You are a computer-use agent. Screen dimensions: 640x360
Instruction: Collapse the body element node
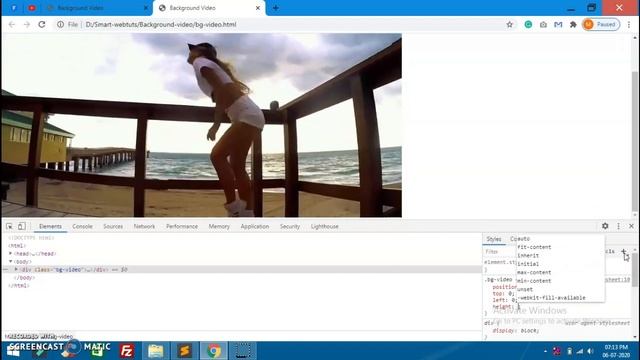11,261
